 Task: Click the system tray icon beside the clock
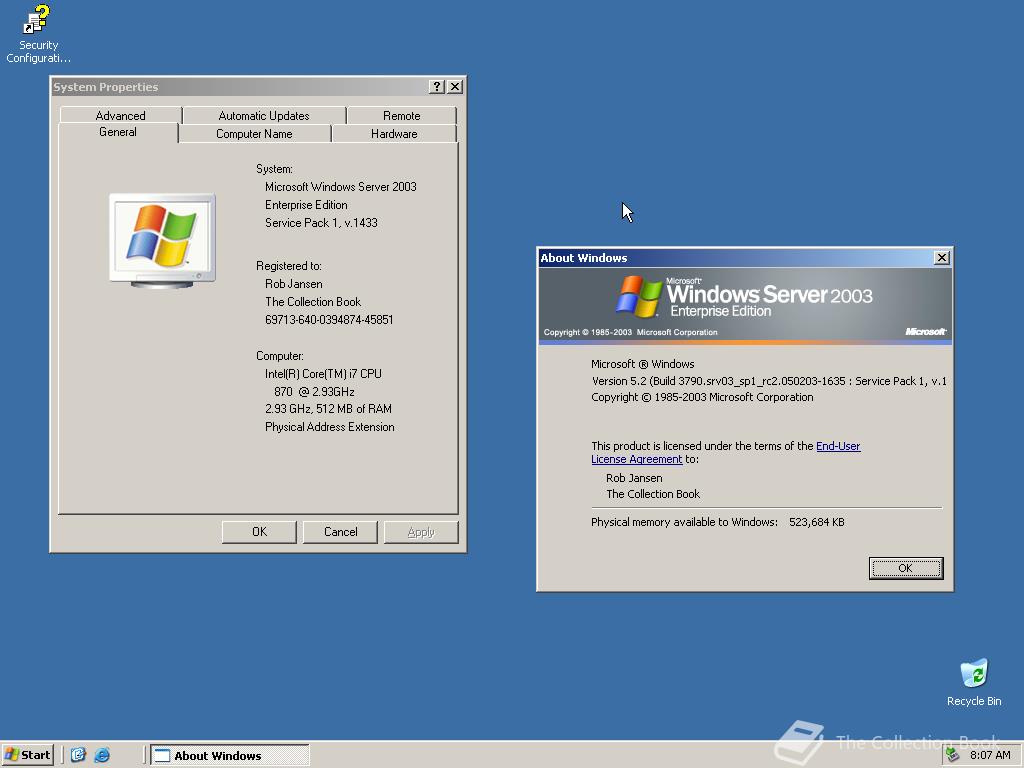(x=953, y=755)
